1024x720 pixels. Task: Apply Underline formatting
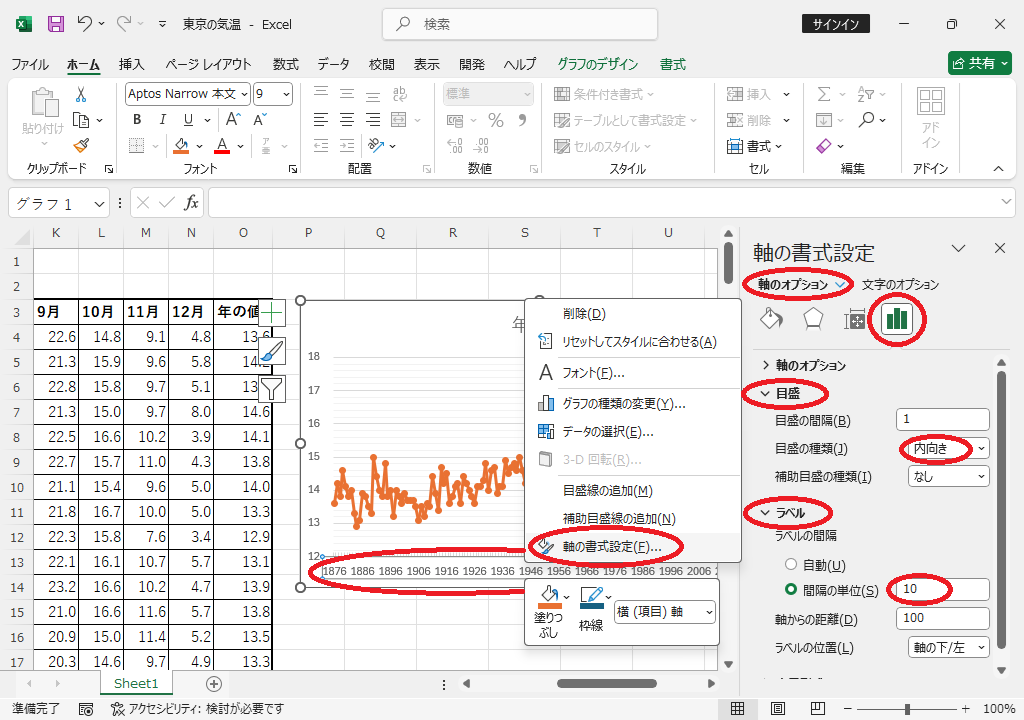(x=188, y=120)
